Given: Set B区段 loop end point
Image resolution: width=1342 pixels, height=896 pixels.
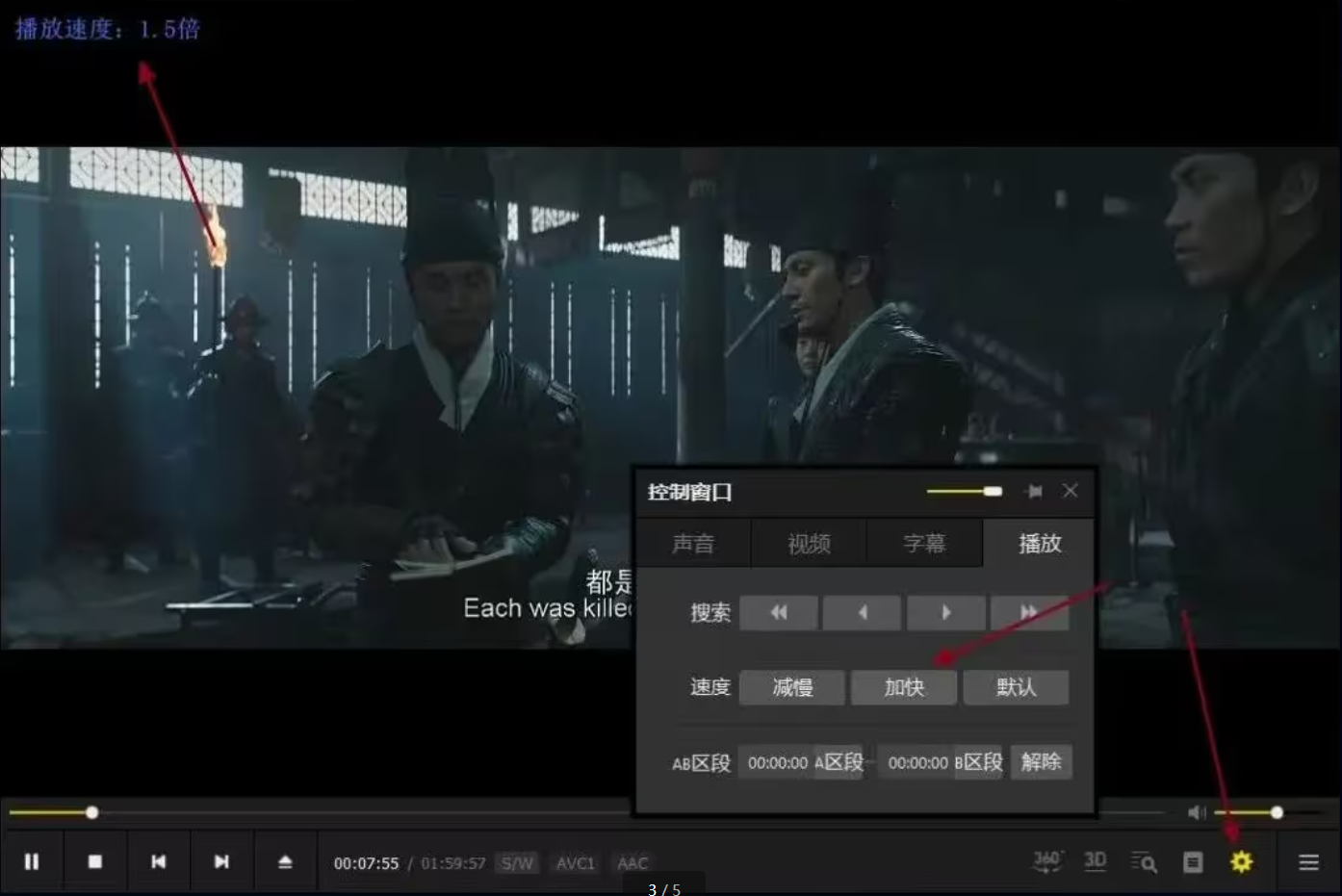Looking at the screenshot, I should pos(978,762).
